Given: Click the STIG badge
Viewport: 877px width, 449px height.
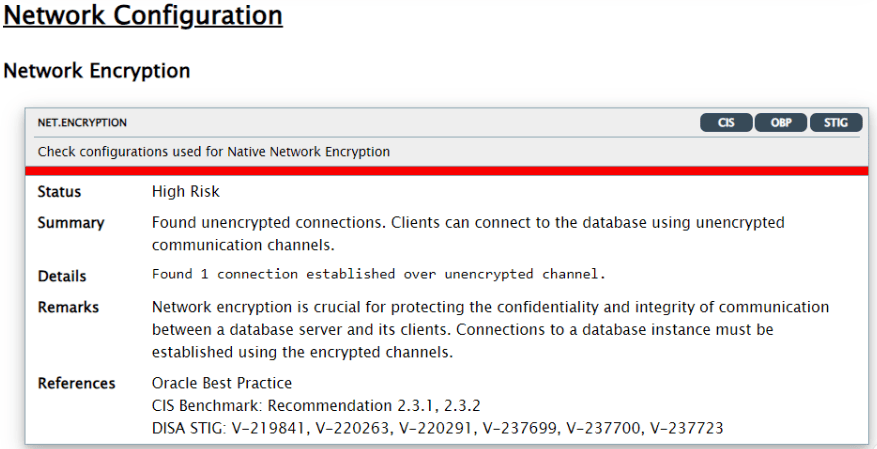Looking at the screenshot, I should pos(836,122).
